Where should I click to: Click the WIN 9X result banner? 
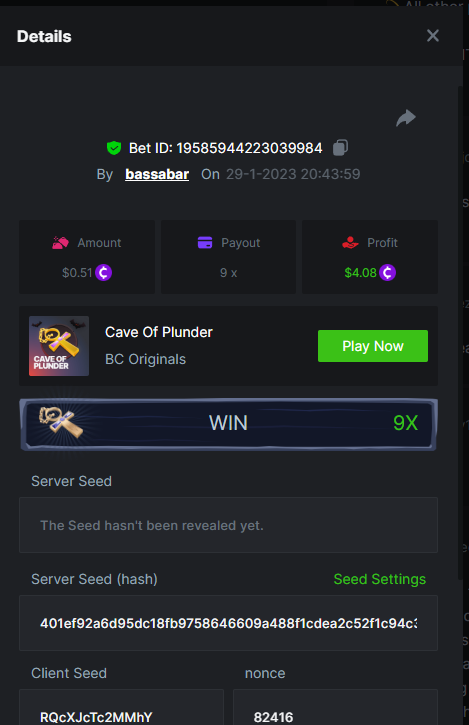tap(228, 424)
